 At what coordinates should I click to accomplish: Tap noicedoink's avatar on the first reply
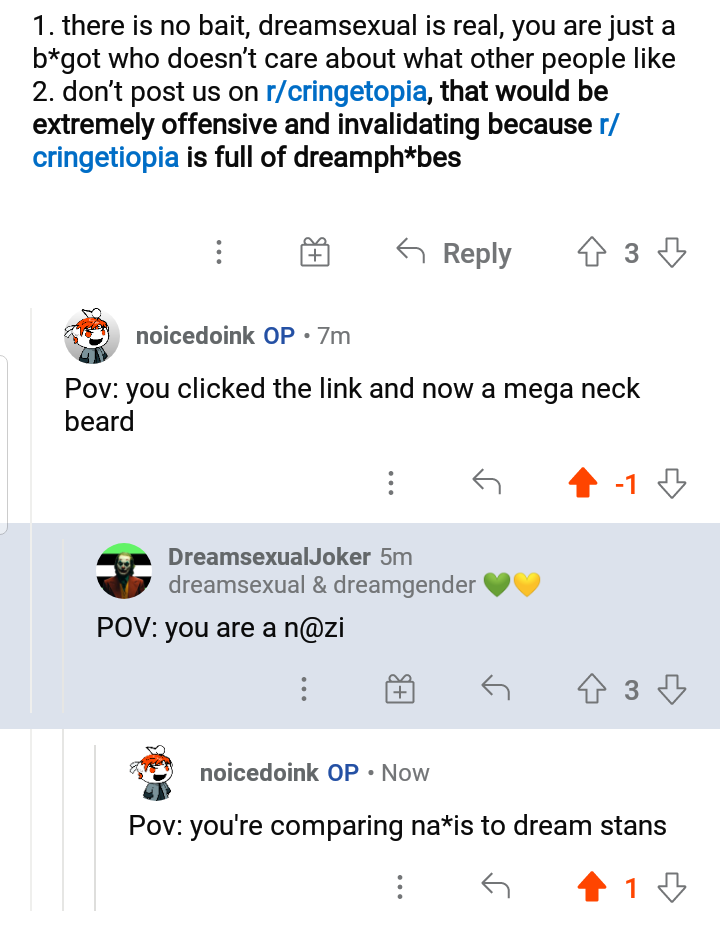click(90, 337)
